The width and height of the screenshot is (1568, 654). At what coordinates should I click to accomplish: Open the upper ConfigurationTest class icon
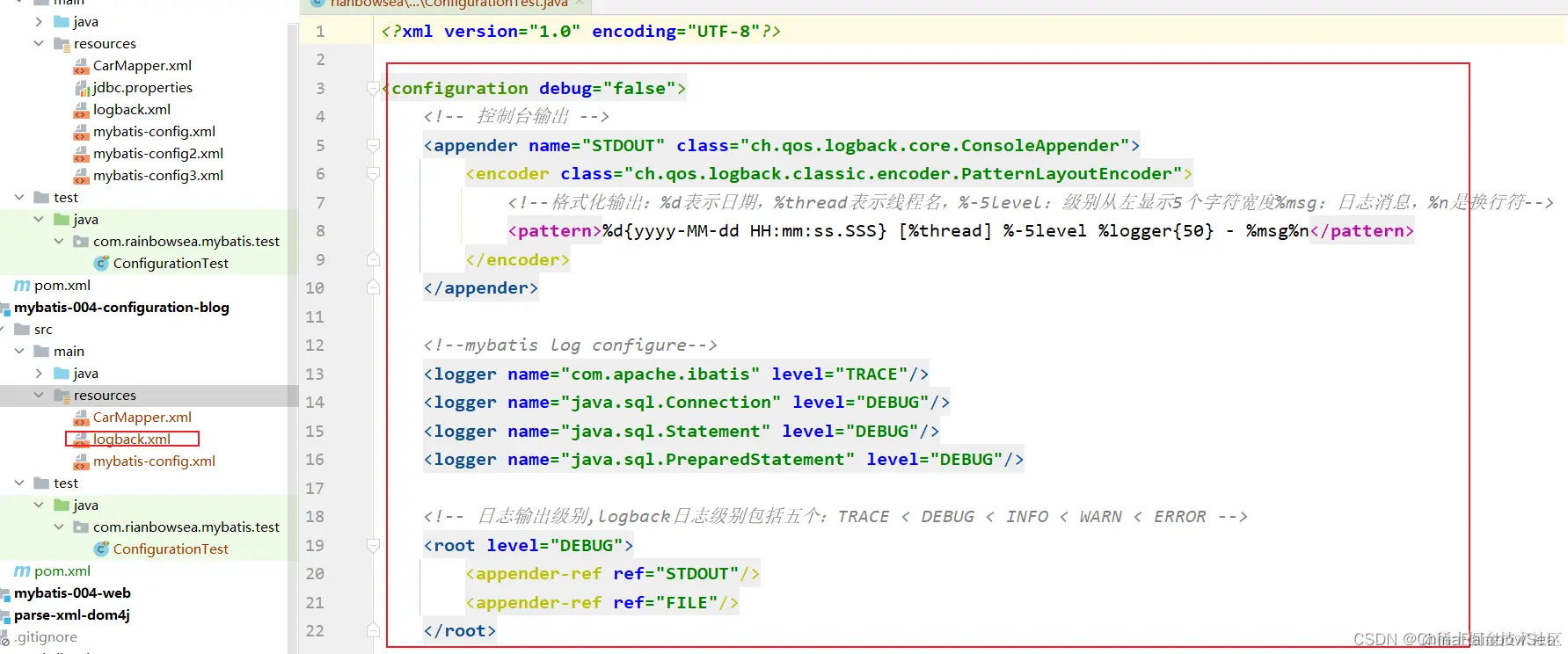coord(101,264)
